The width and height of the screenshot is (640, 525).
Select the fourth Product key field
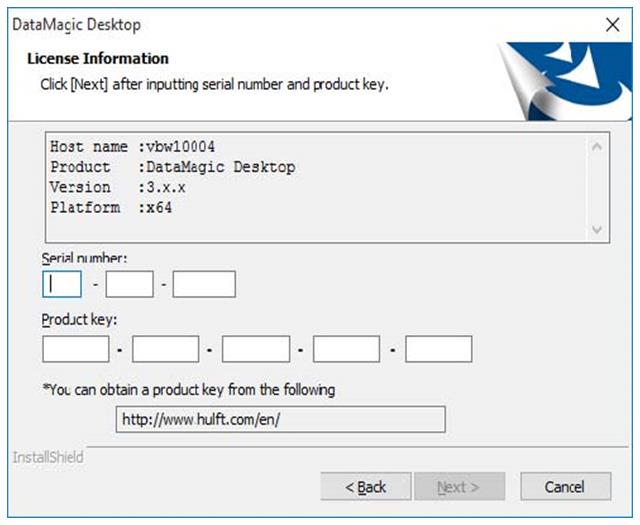tap(346, 349)
